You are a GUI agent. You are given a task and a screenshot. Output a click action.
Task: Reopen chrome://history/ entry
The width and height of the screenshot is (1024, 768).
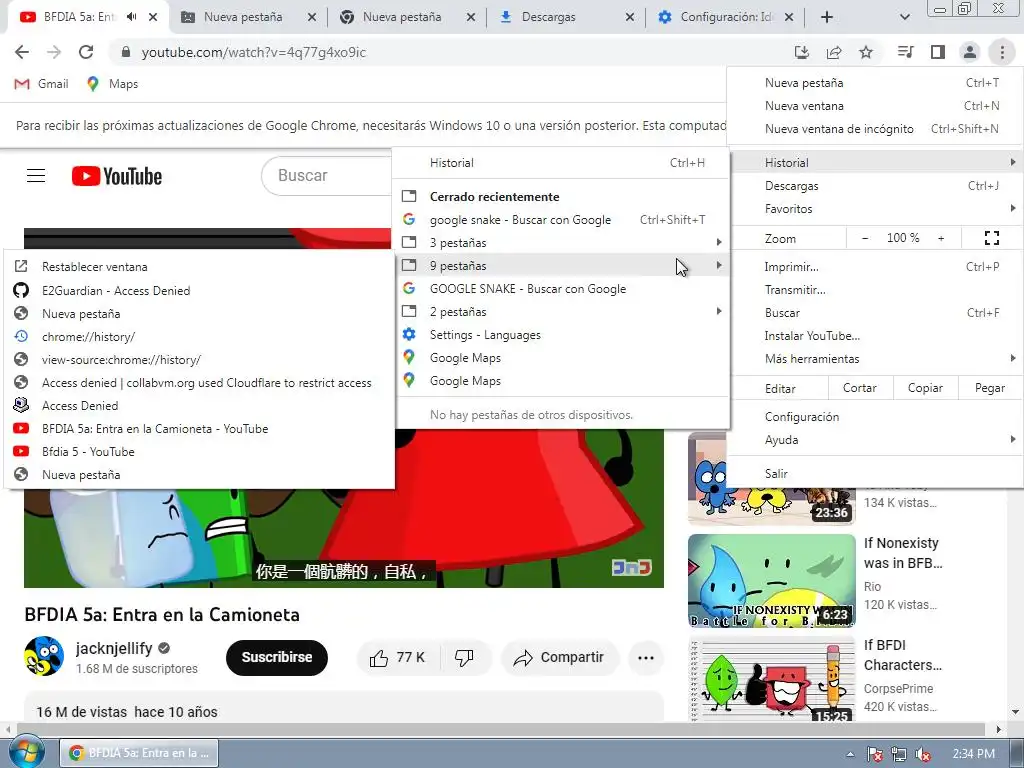199,337
